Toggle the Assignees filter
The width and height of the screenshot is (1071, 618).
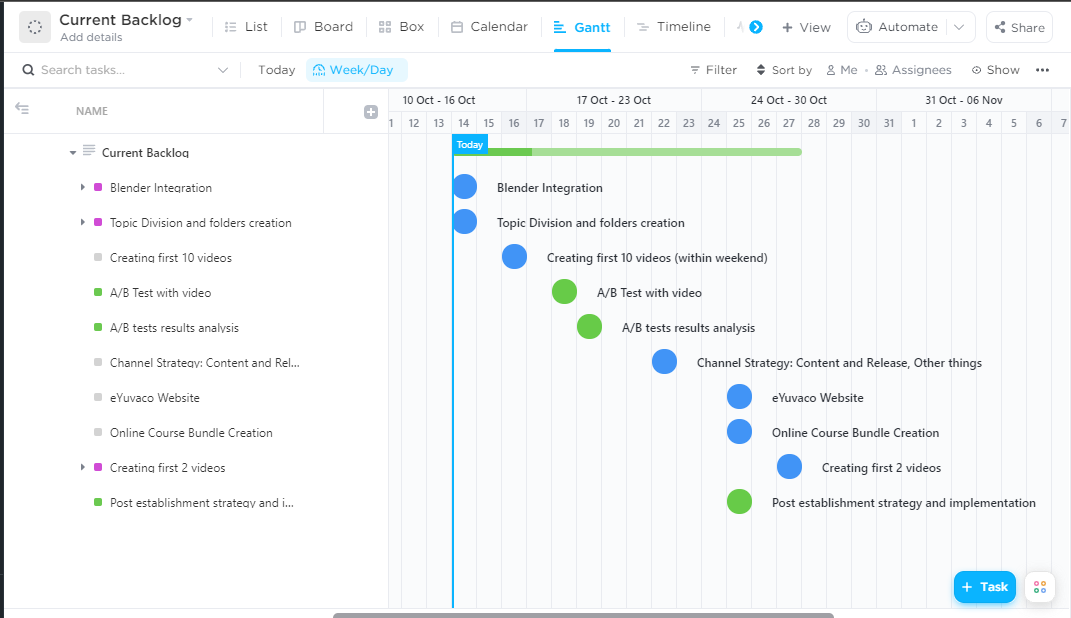click(x=913, y=70)
